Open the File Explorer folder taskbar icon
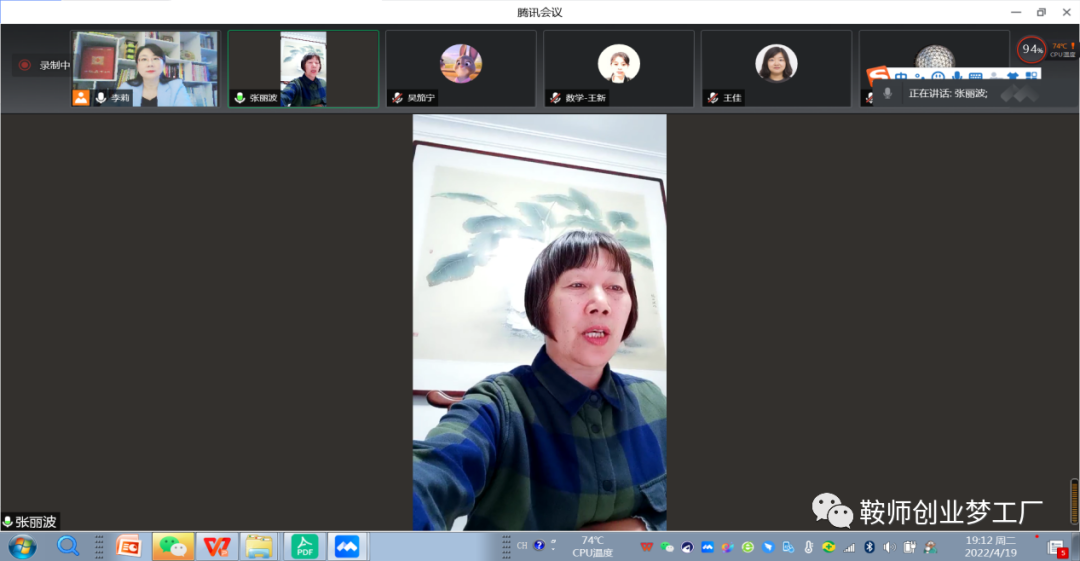 [x=259, y=547]
